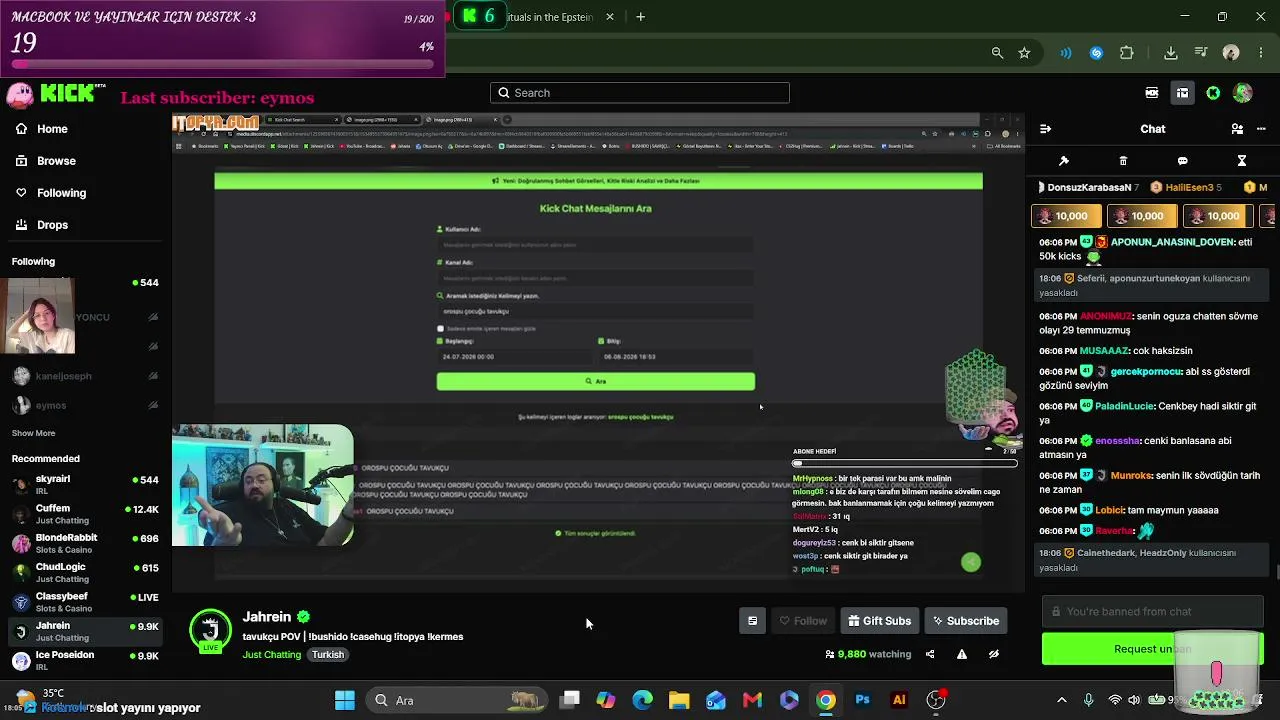Click the chat speech bubble icon

coord(1183,161)
